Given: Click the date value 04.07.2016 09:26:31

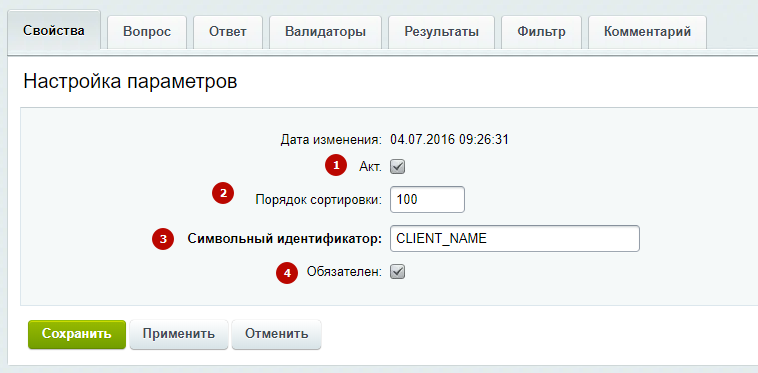Looking at the screenshot, I should click(449, 140).
